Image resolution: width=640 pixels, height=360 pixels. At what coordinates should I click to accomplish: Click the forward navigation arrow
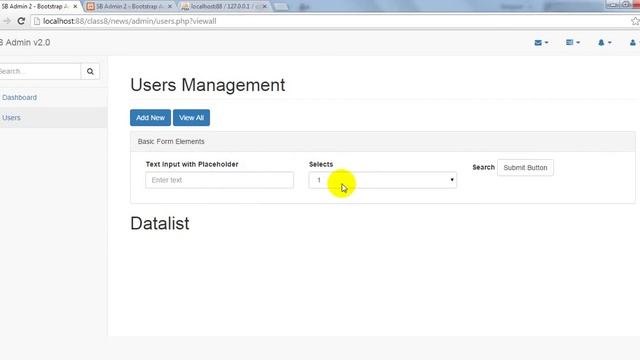click(x=7, y=21)
